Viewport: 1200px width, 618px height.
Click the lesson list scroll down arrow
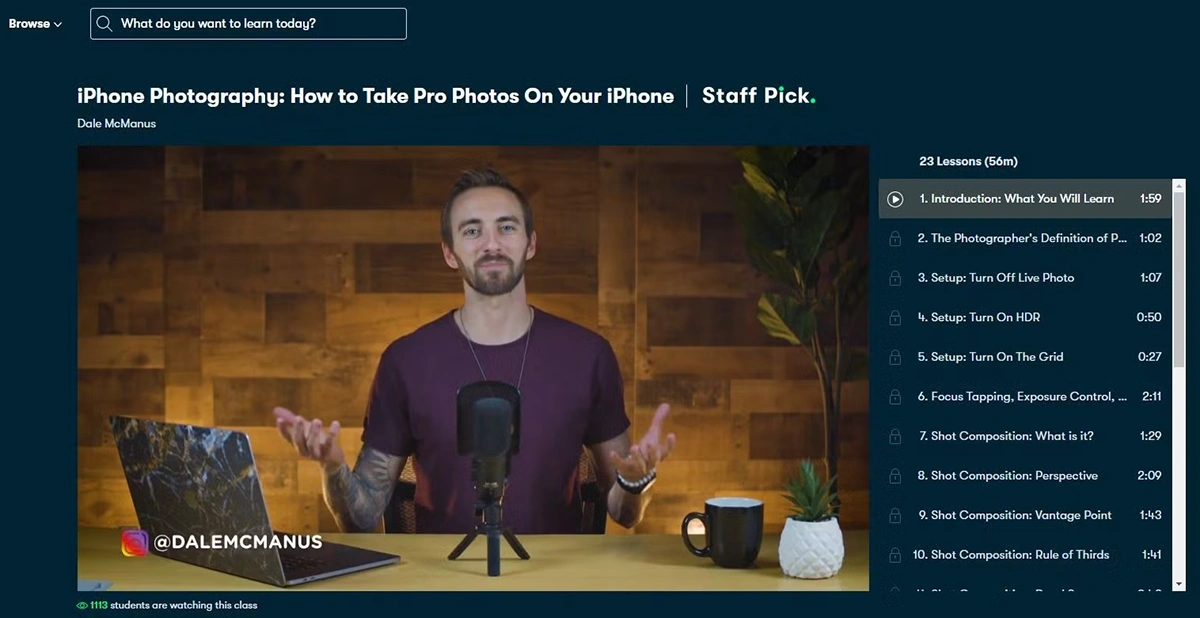coord(1179,583)
